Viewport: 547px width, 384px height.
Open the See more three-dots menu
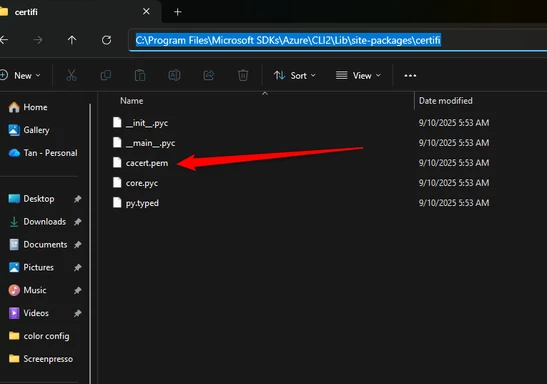coord(410,76)
